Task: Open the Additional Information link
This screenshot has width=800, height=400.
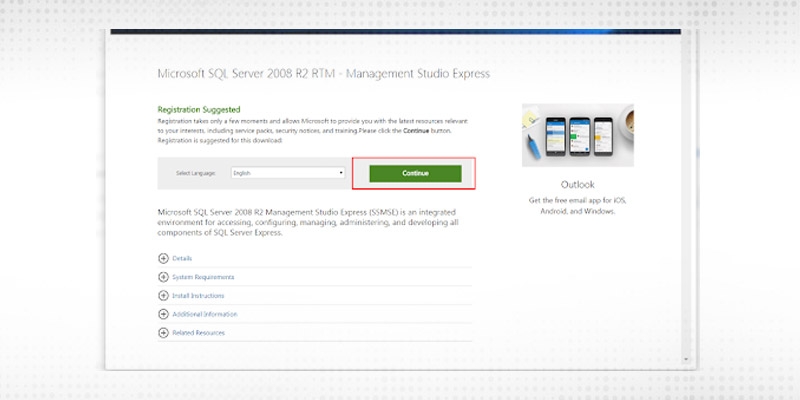Action: pos(205,314)
